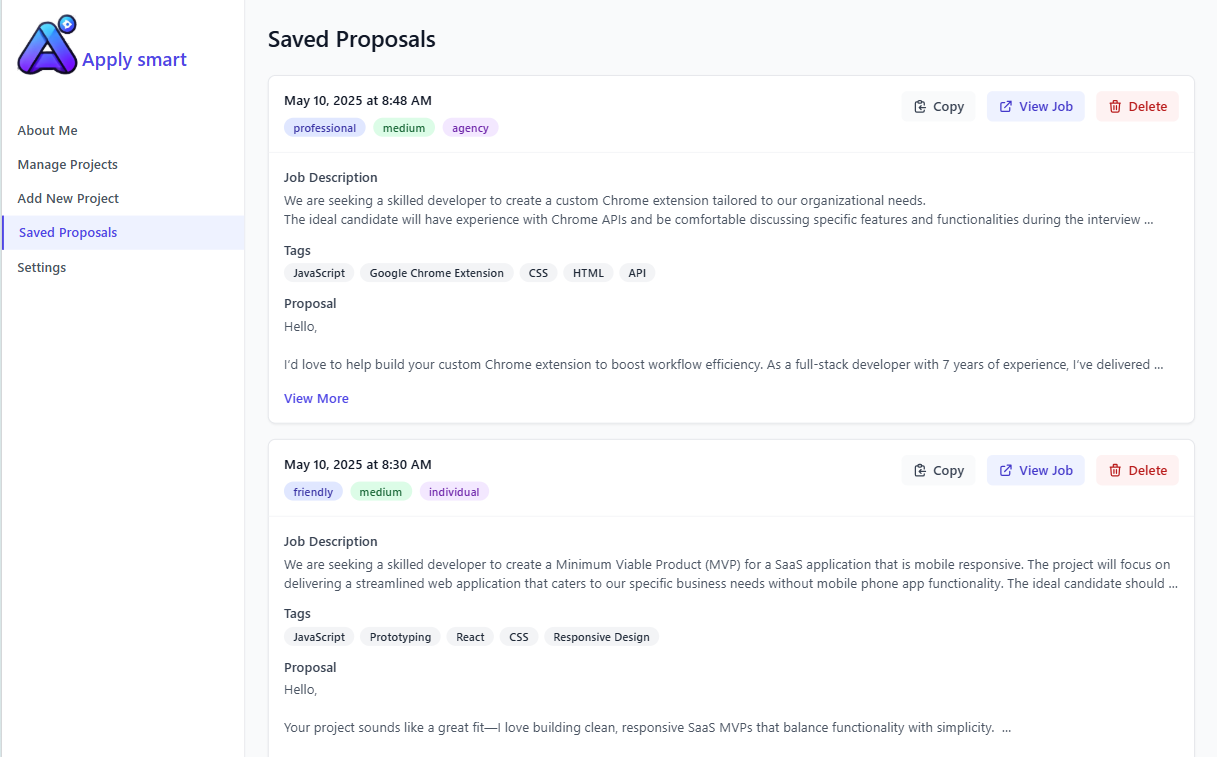Delete the 8:30 AM proposal
The width and height of the screenshot is (1217, 757).
click(x=1137, y=471)
